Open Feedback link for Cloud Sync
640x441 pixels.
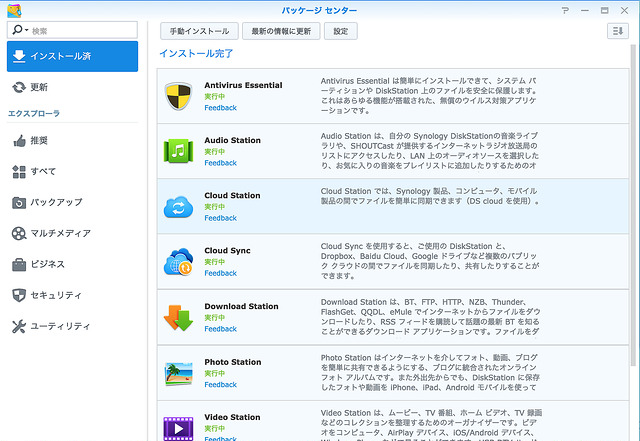[220, 273]
